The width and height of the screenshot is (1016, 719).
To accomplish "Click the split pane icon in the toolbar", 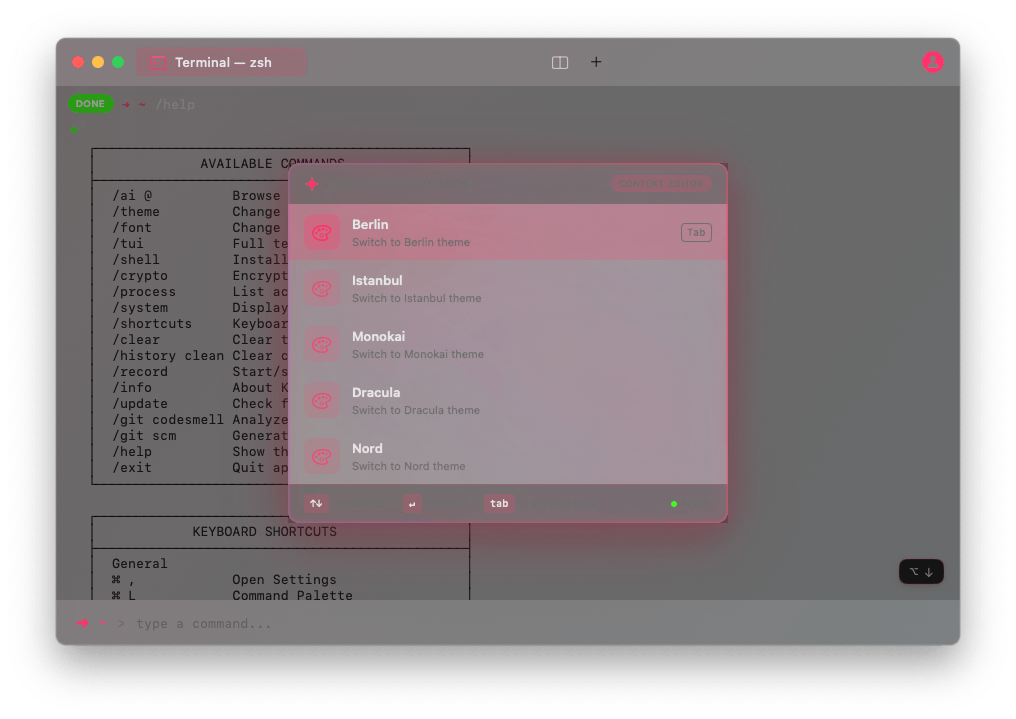I will [x=559, y=61].
